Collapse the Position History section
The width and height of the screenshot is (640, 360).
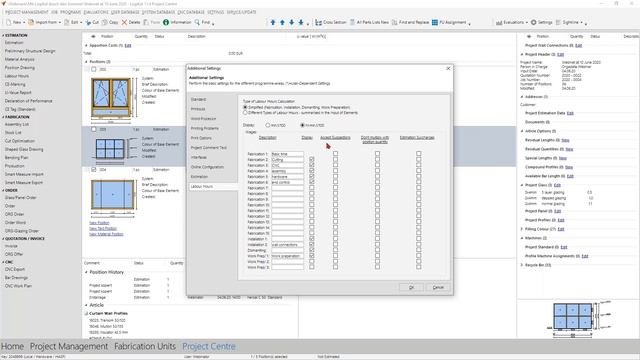pos(86,272)
